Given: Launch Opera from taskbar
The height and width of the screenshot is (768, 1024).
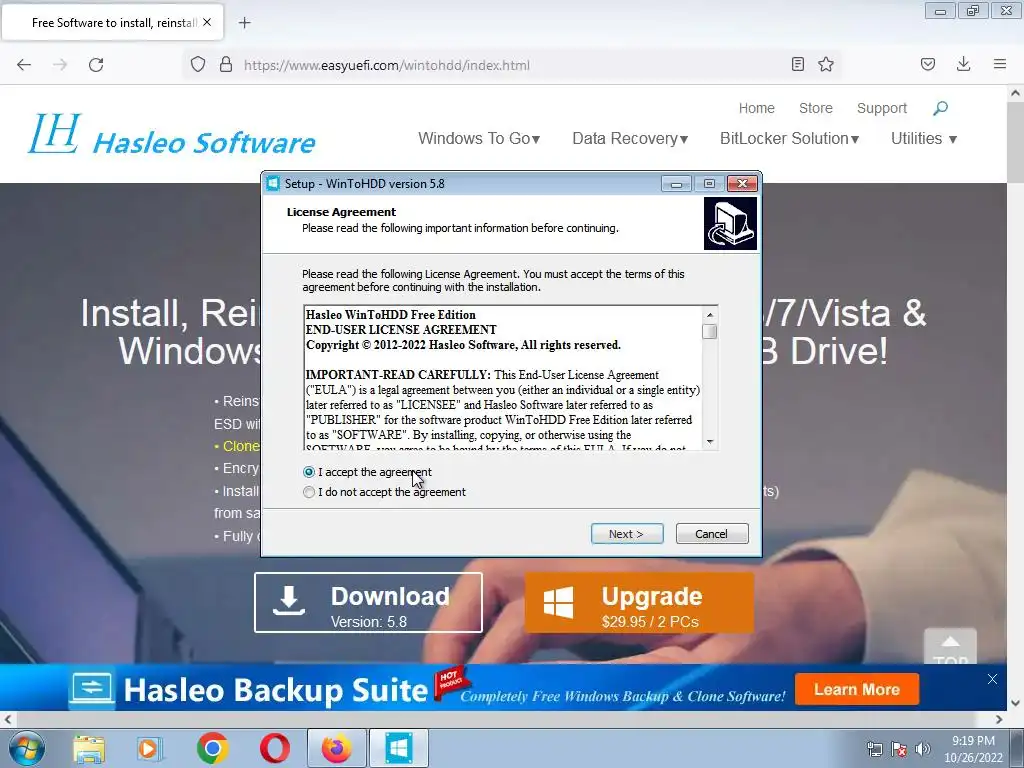Looking at the screenshot, I should [x=275, y=748].
